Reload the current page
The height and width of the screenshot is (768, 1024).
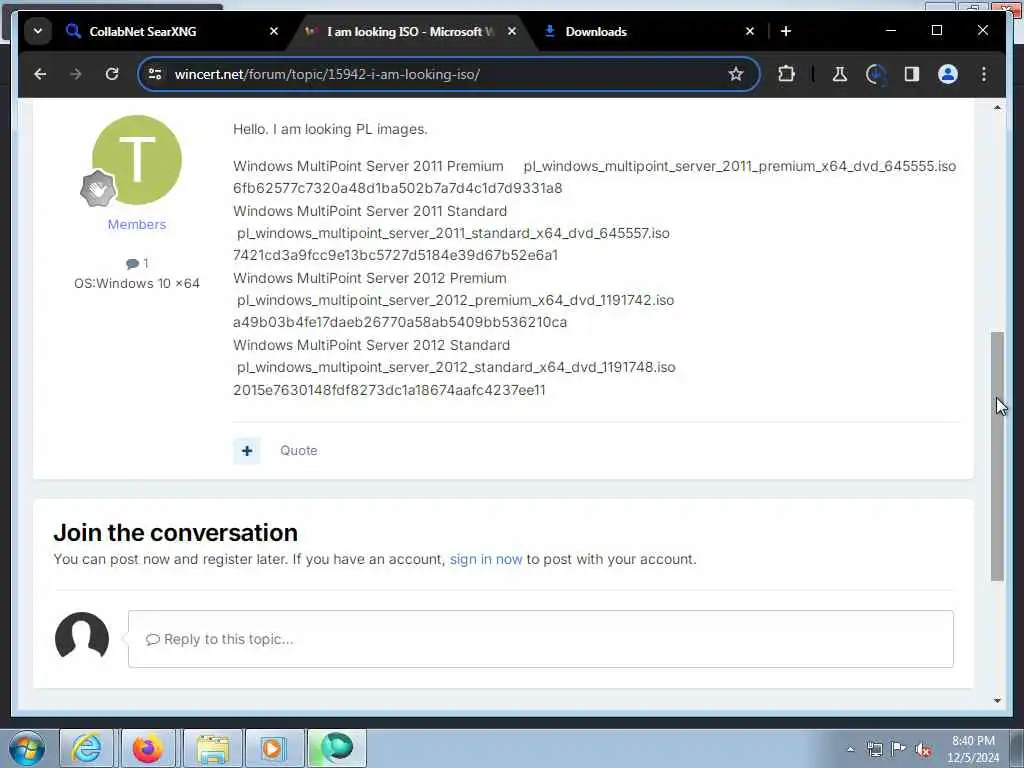pos(112,74)
